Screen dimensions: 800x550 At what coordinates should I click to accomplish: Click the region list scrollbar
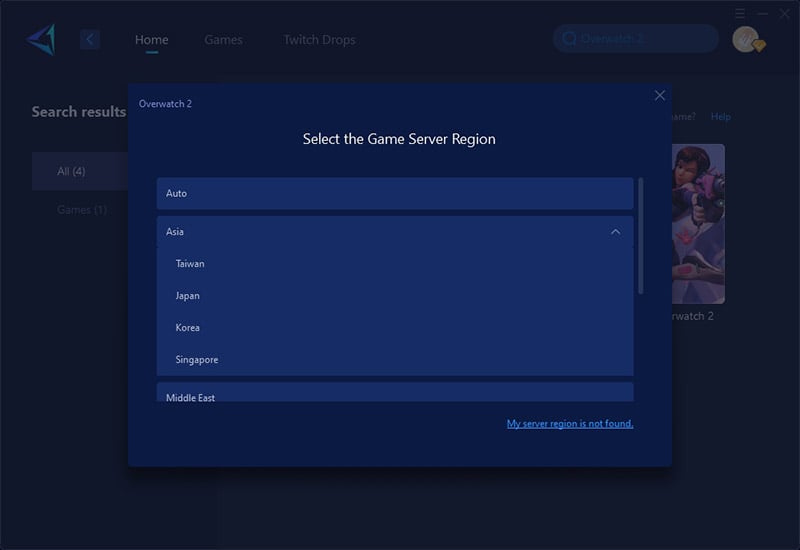641,236
